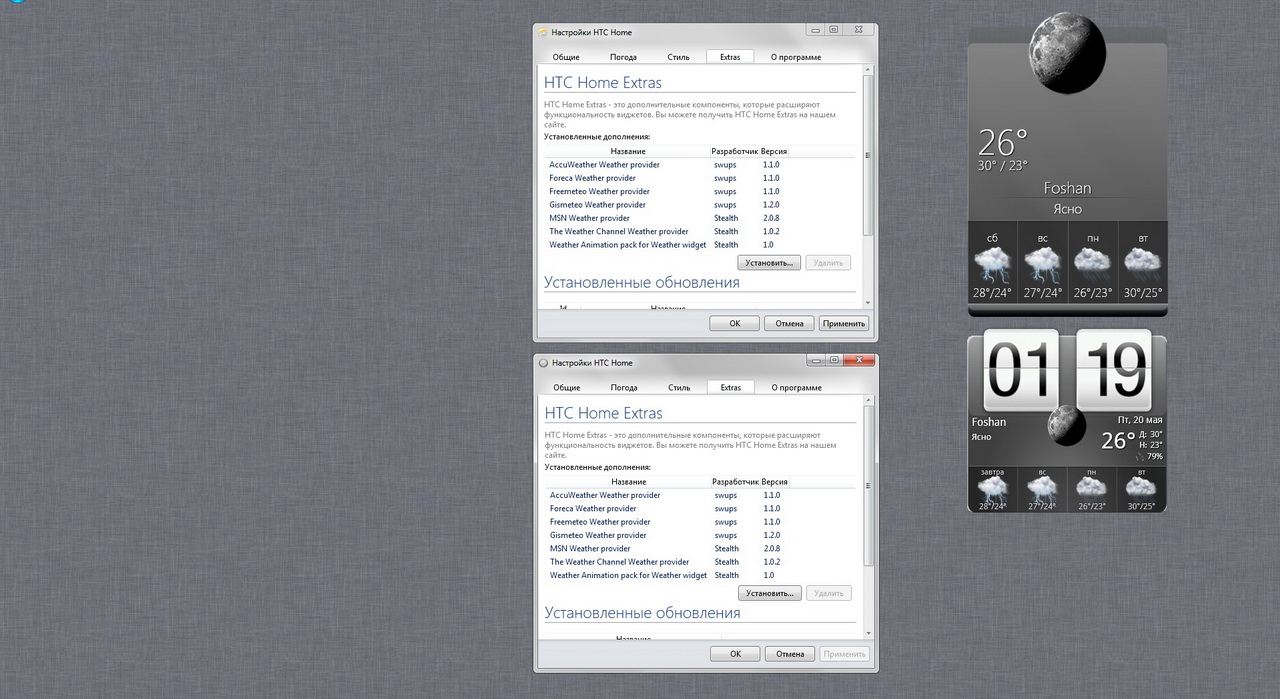Click the title bar icon of the lower settings window
The height and width of the screenshot is (699, 1280).
pos(544,362)
